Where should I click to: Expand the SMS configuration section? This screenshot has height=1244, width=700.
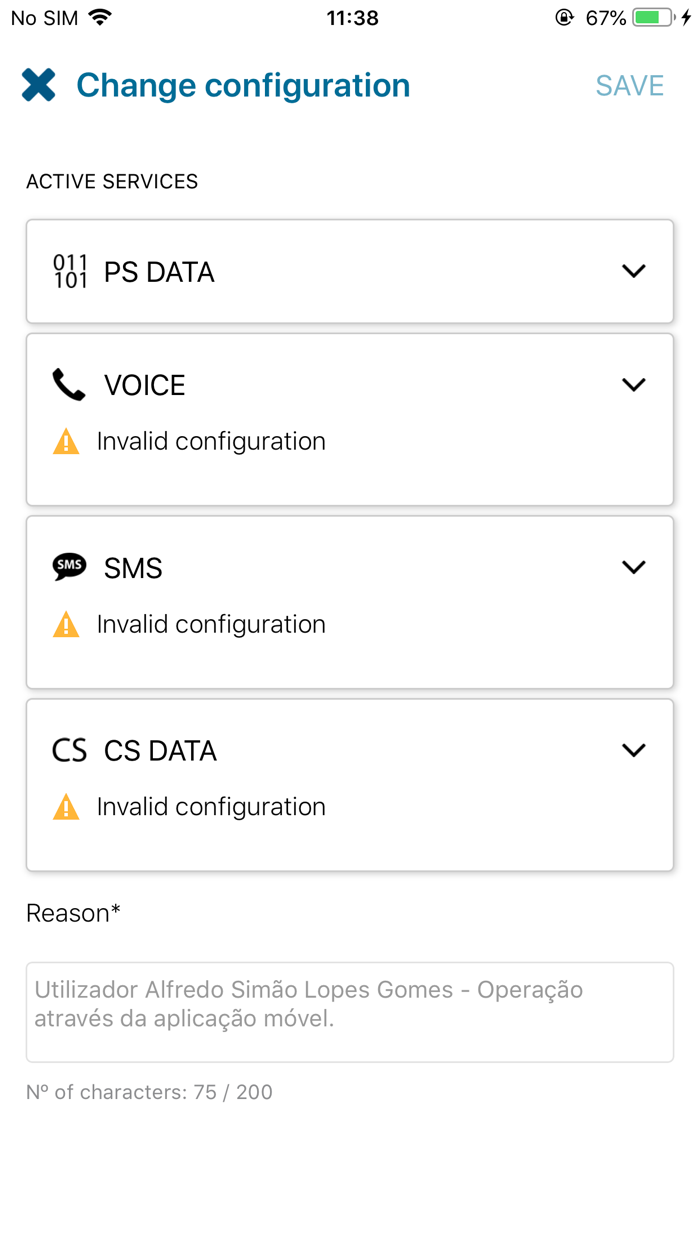(633, 566)
